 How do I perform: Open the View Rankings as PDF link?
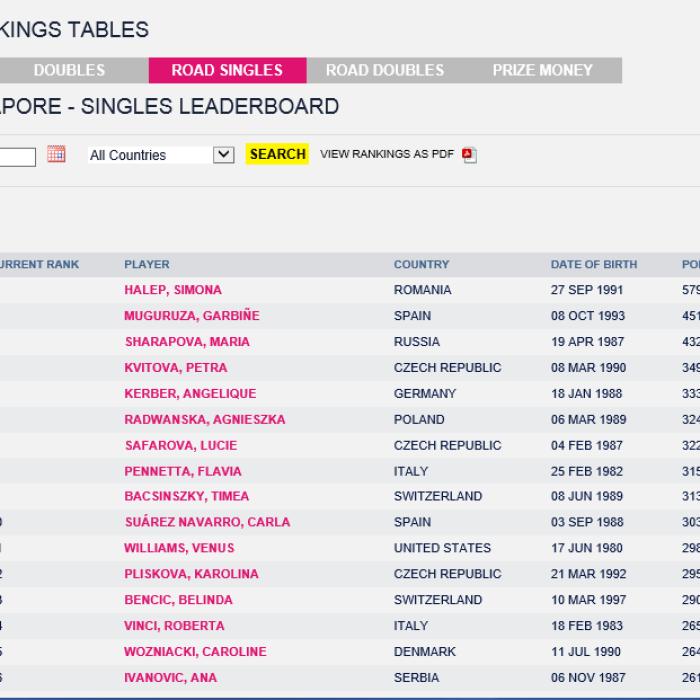point(387,154)
